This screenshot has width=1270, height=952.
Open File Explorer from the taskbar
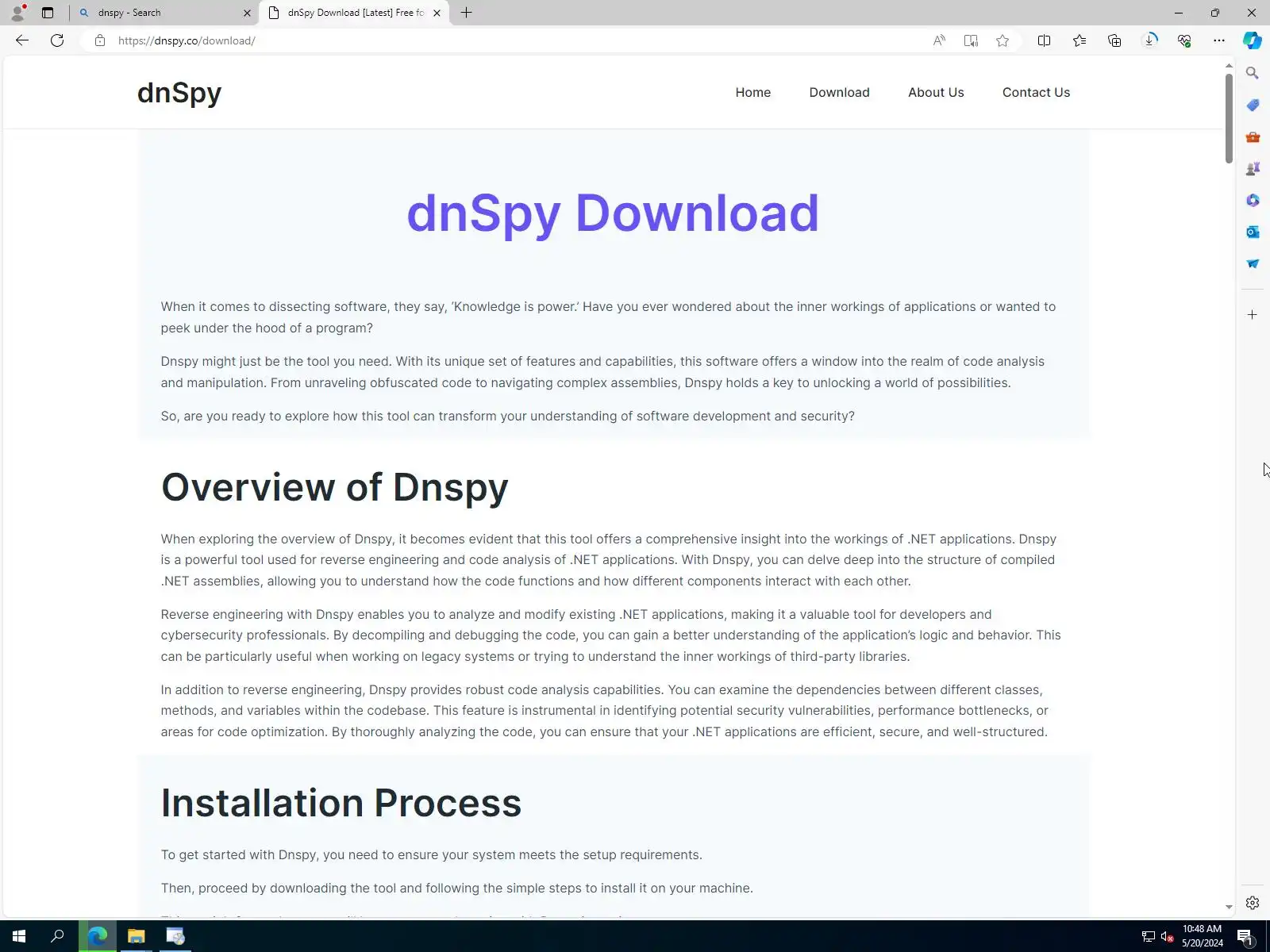pyautogui.click(x=137, y=936)
